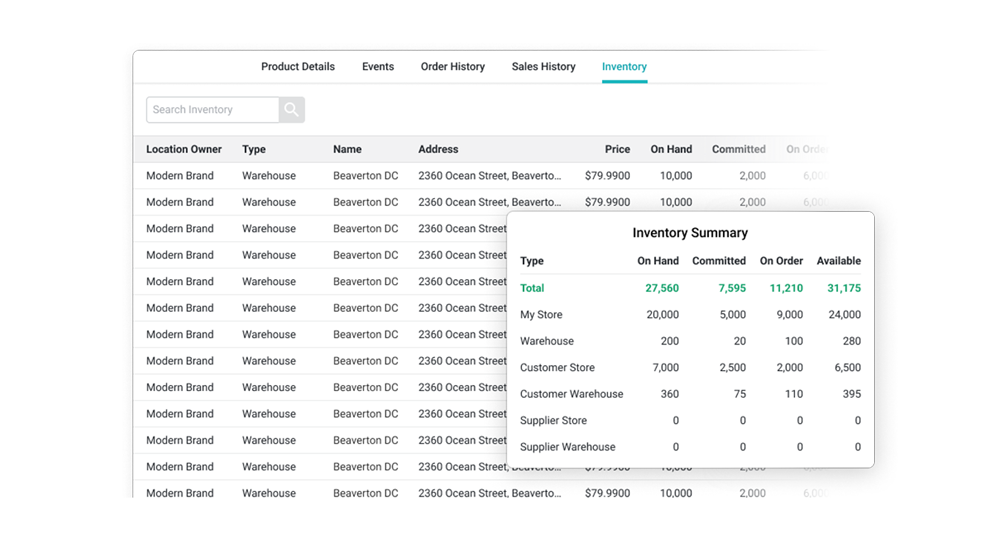
Task: Select the Inventory tab
Action: click(624, 67)
